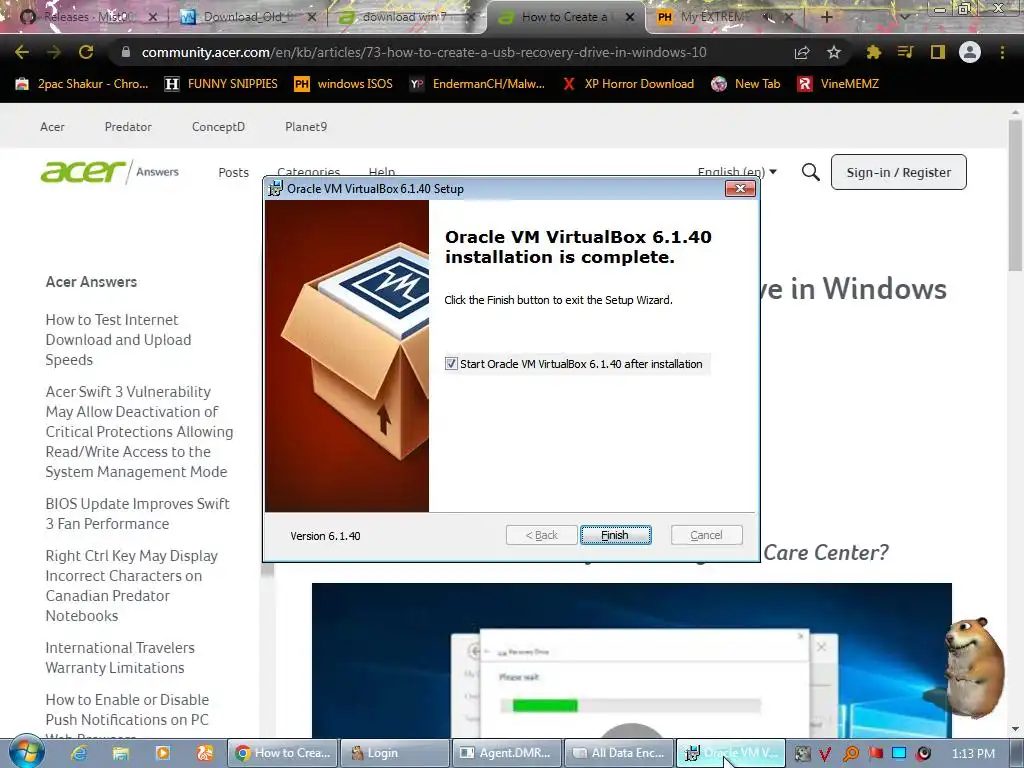Open Acer Swift 3 Vulnerability article link
Screen dimensions: 1024x768
click(x=139, y=432)
